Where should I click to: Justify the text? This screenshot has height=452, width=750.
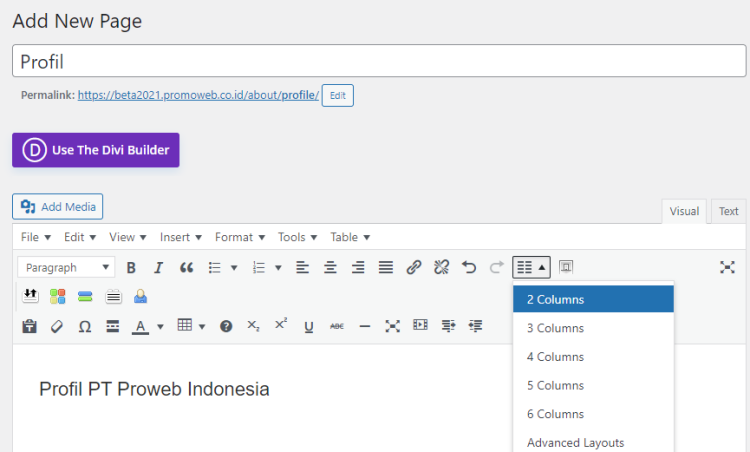pos(386,267)
